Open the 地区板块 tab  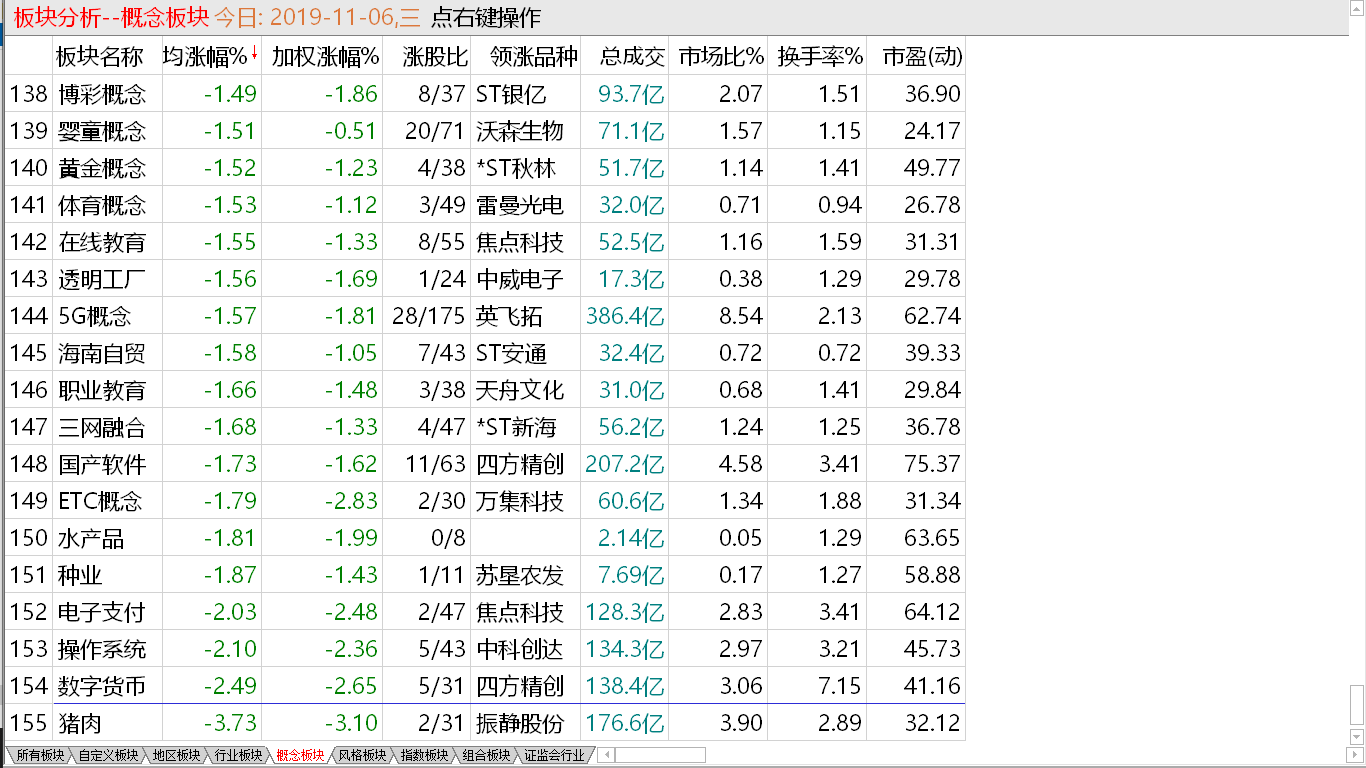click(176, 755)
